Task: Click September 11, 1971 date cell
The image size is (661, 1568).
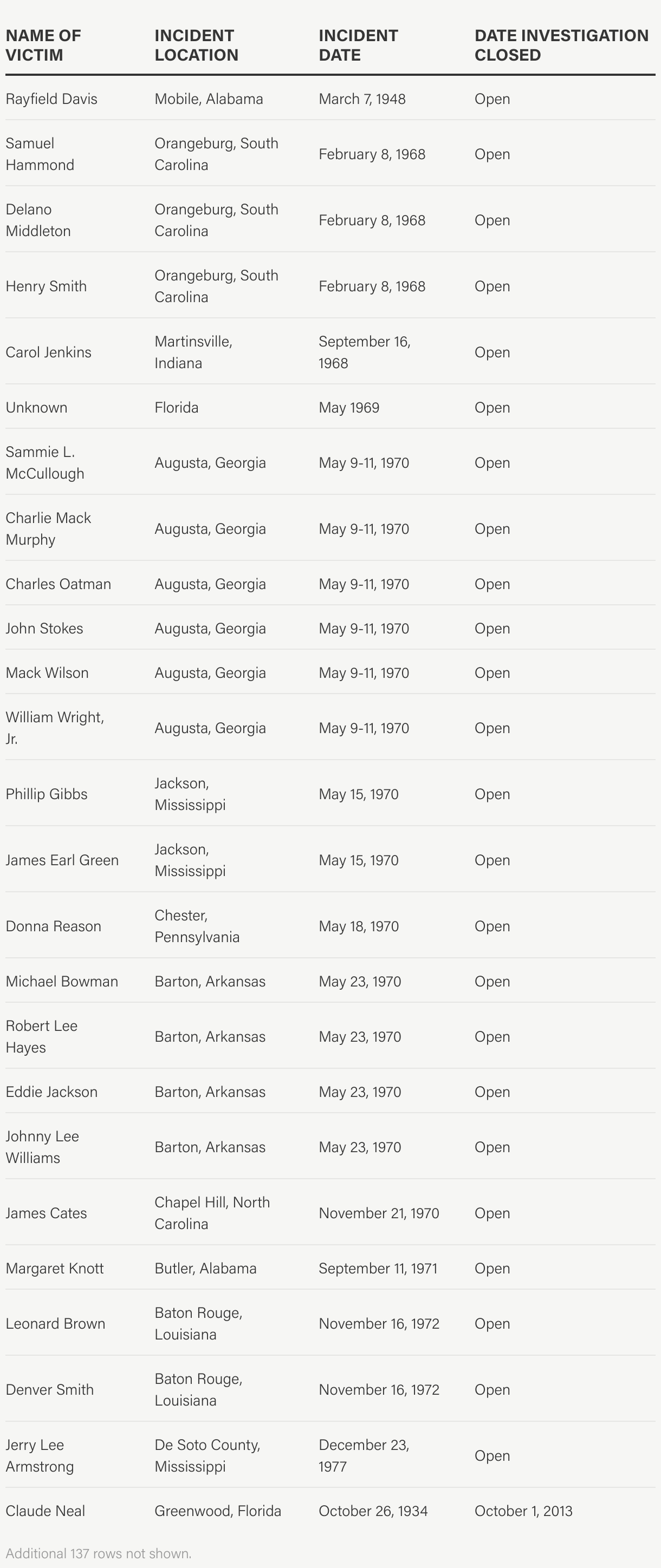Action: 378,1268
